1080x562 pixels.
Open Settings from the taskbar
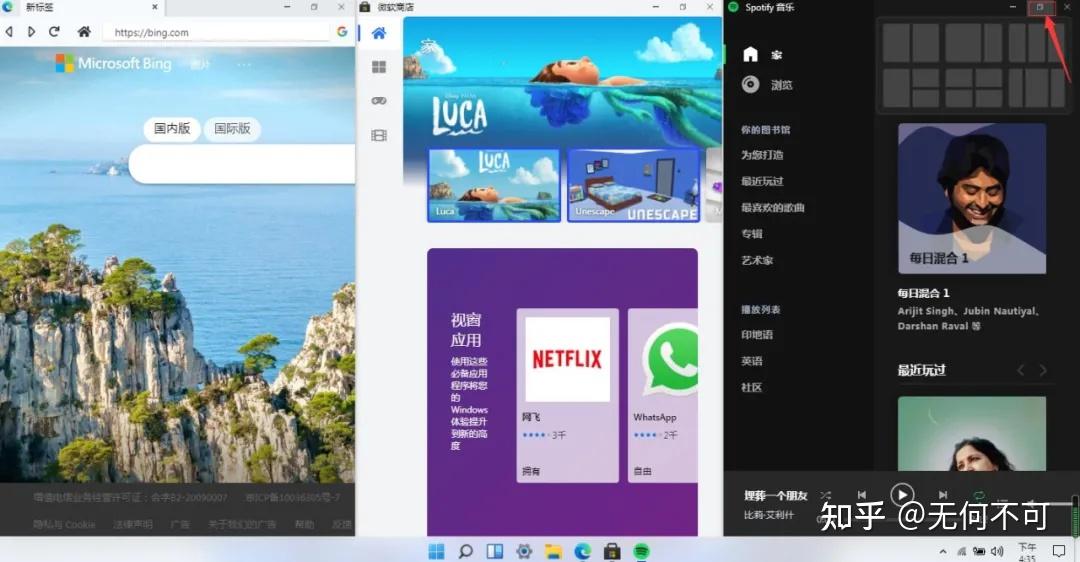524,551
